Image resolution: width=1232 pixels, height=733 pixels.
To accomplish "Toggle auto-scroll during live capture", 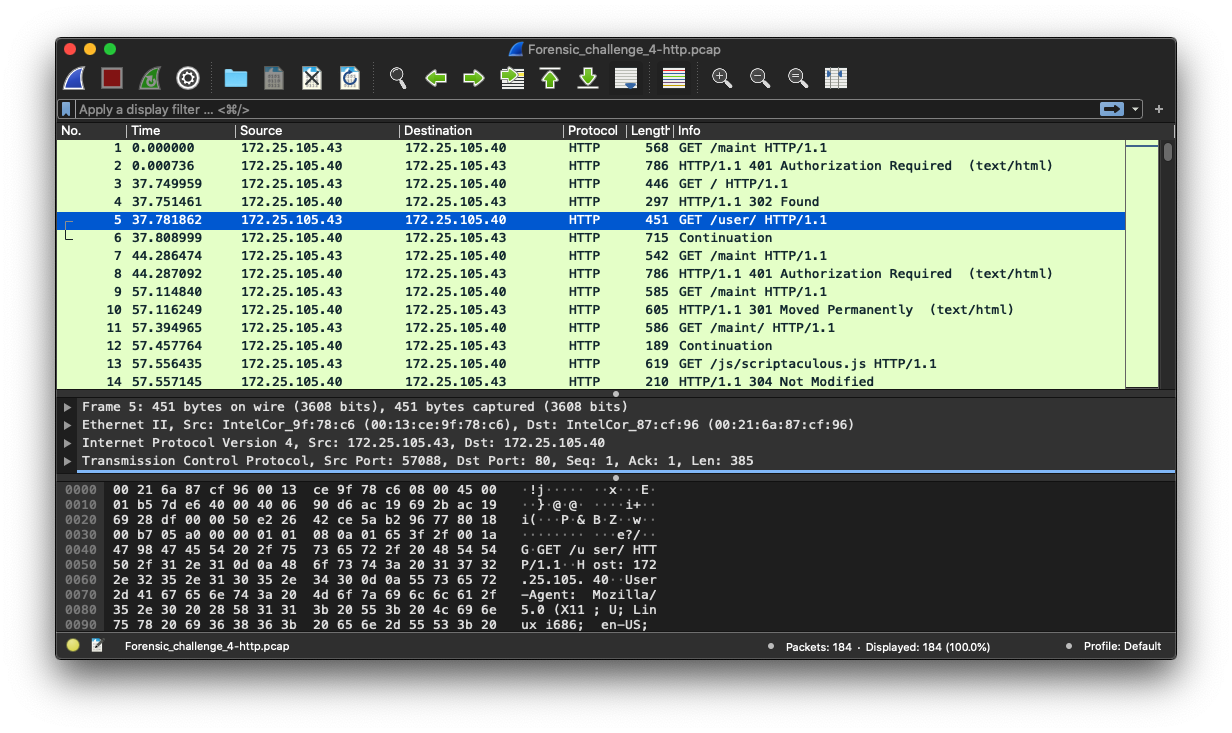I will pyautogui.click(x=627, y=78).
